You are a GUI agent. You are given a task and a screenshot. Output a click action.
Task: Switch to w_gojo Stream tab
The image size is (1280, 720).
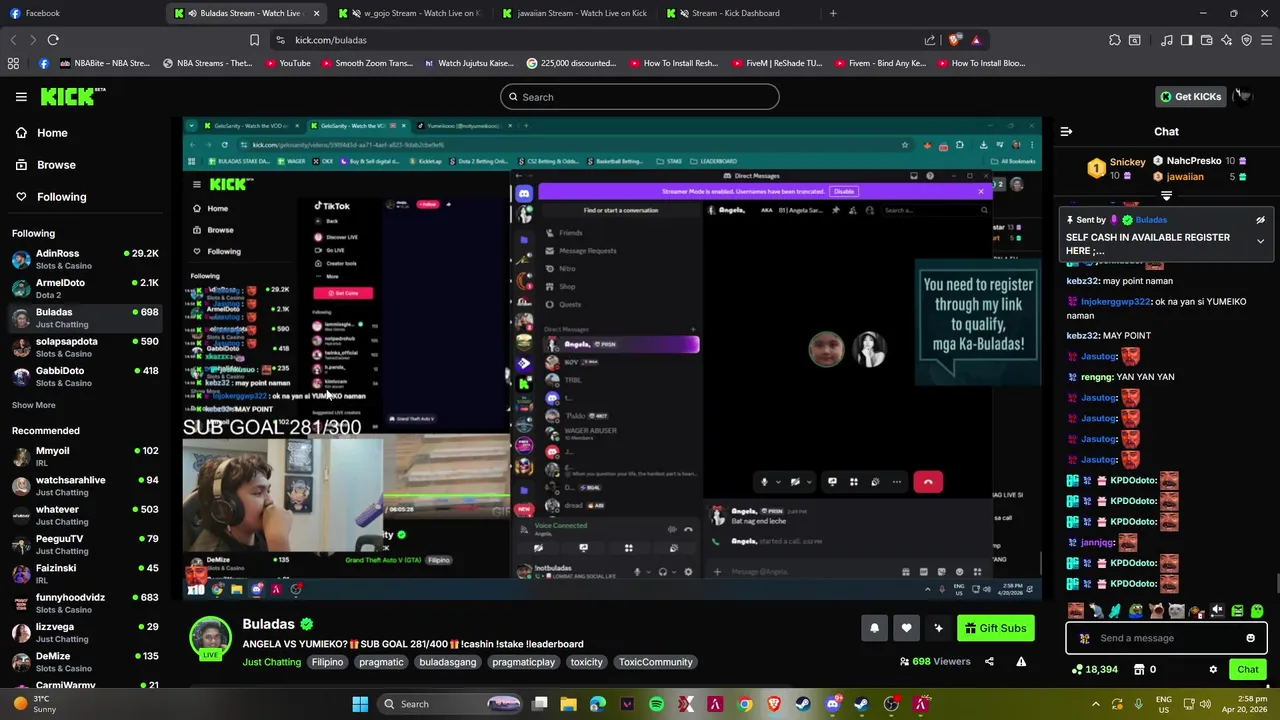[410, 13]
